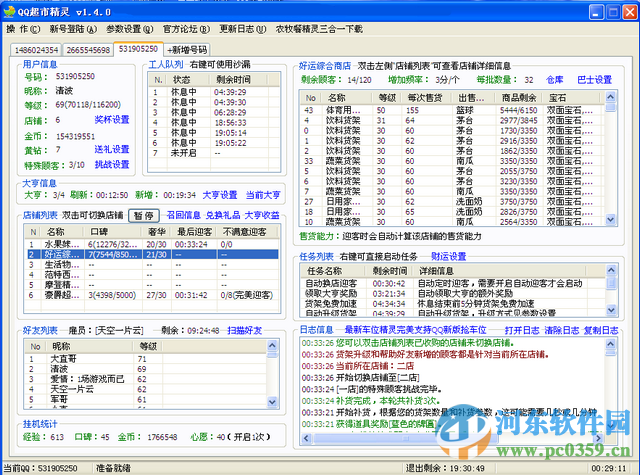Open 大亨设置 link
The image size is (640, 475).
point(219,195)
